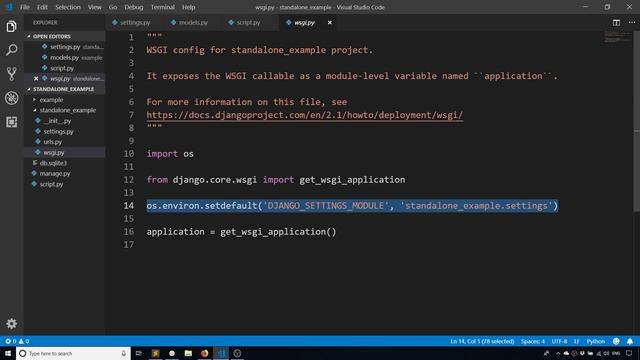Viewport: 640px width, 360px height.
Task: Change encoding via UTF-8 status
Action: [559, 341]
